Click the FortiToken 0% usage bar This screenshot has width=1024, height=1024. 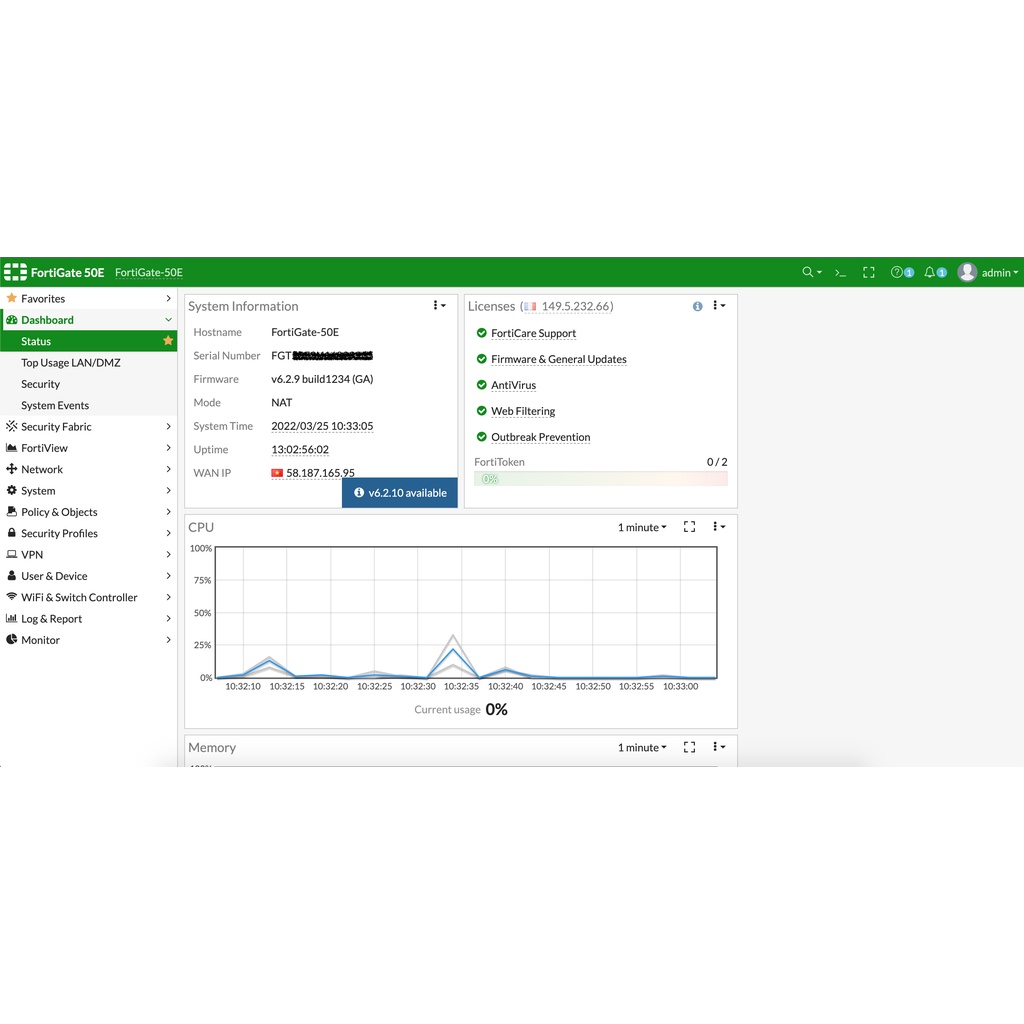601,479
